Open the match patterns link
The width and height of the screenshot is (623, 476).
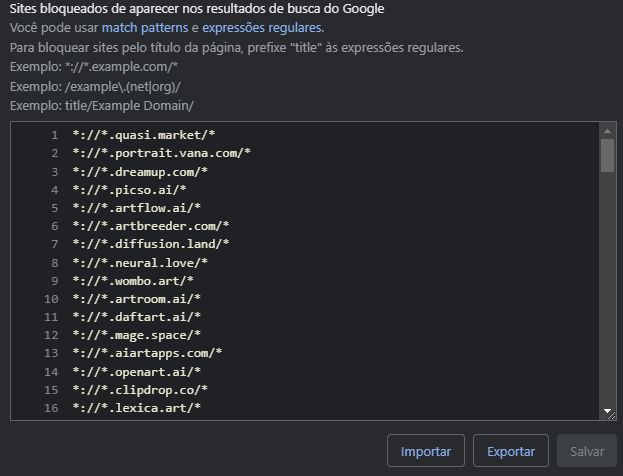pos(145,28)
